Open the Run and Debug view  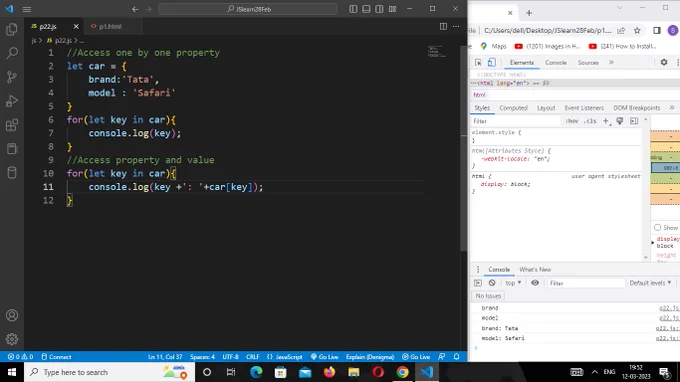click(x=12, y=101)
